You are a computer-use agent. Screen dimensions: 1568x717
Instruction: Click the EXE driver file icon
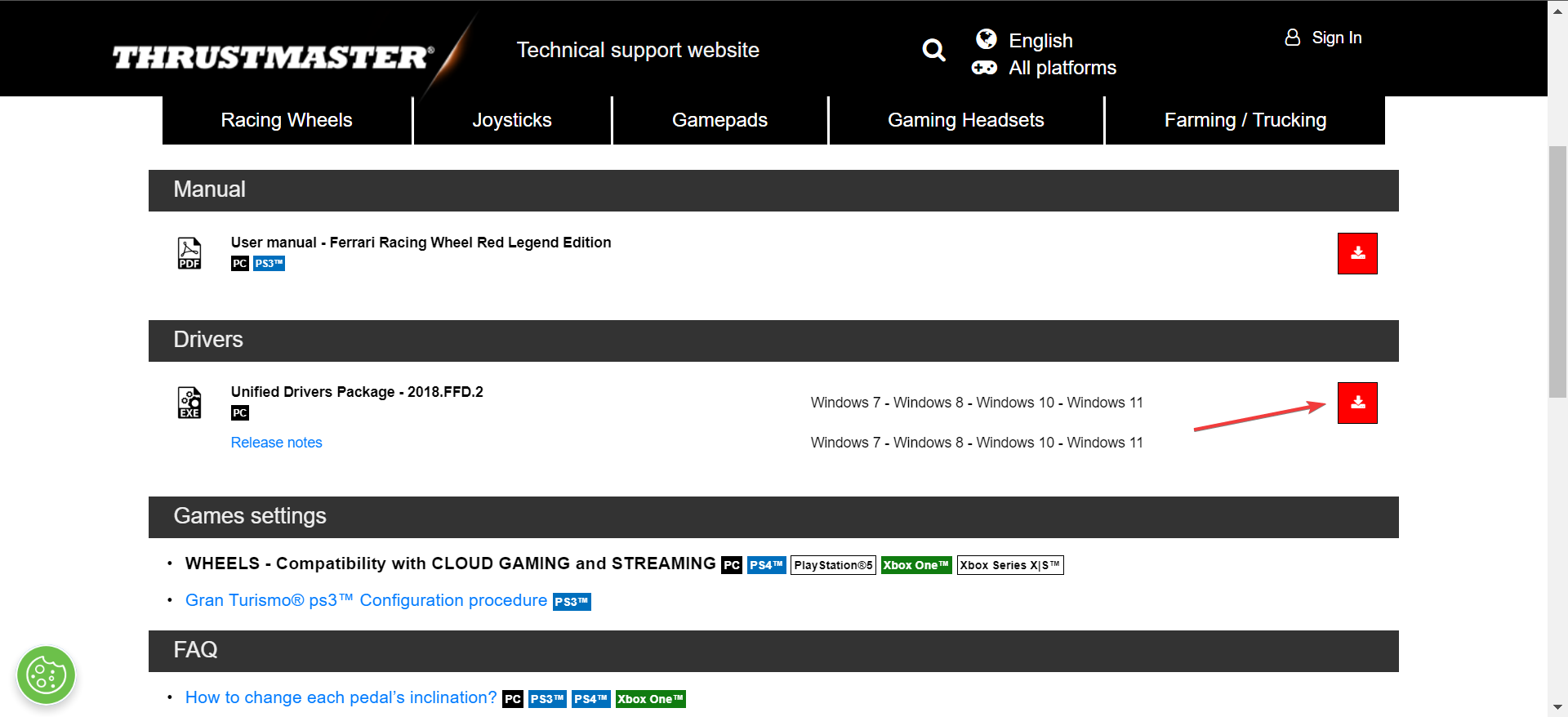click(189, 403)
